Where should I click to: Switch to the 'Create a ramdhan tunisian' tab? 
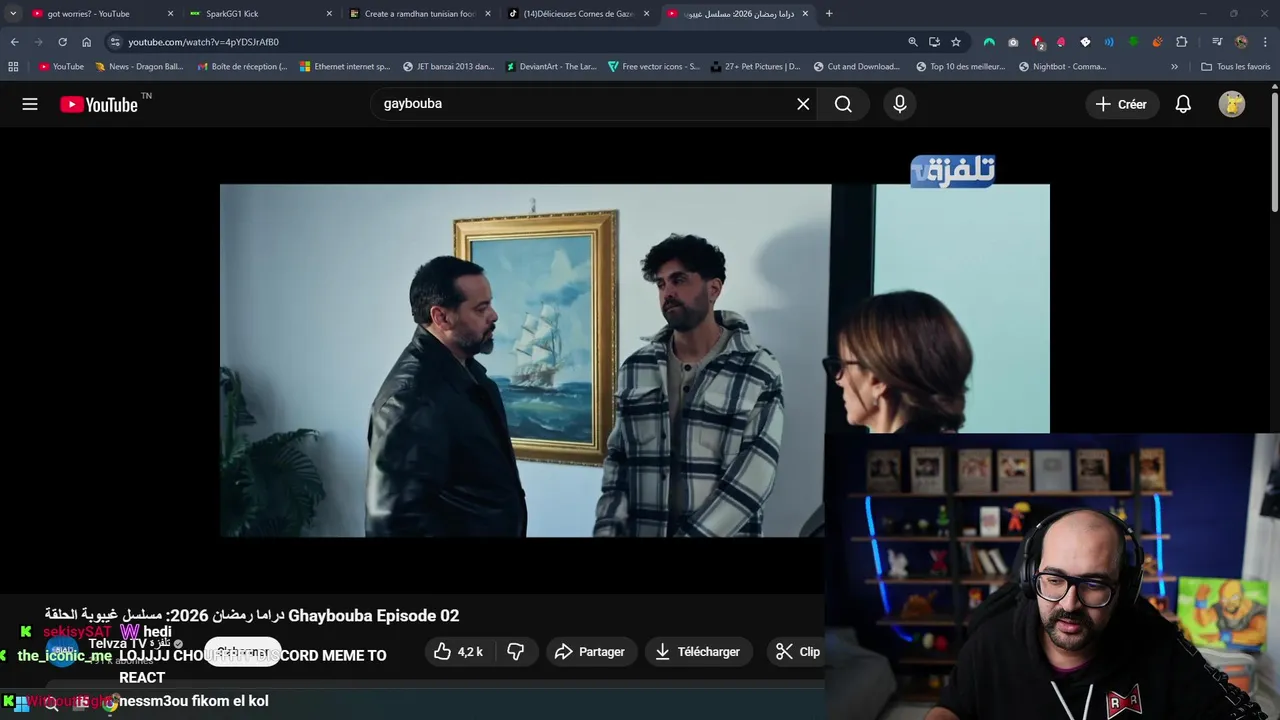[x=418, y=14]
